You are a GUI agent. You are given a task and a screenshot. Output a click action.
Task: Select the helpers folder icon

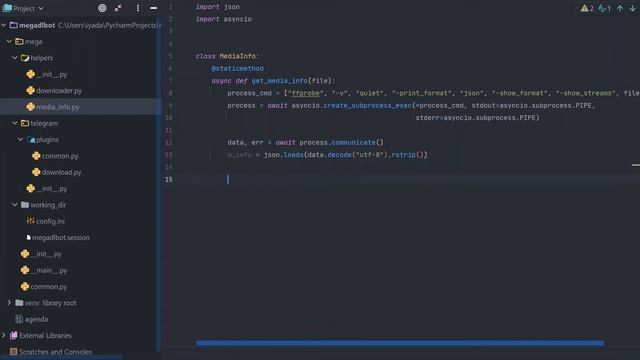(25, 58)
